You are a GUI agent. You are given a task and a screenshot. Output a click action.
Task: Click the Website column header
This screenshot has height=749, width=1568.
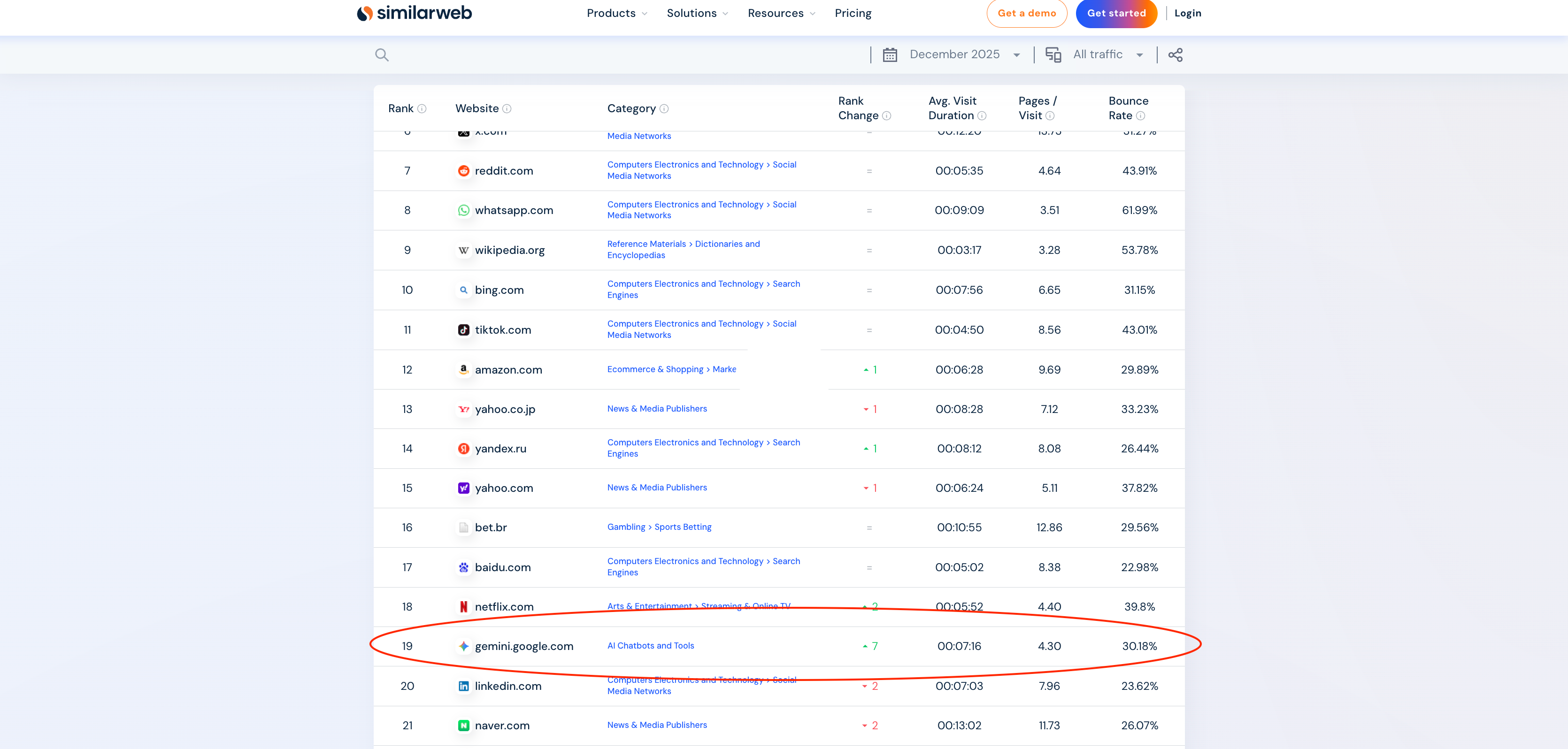click(477, 109)
